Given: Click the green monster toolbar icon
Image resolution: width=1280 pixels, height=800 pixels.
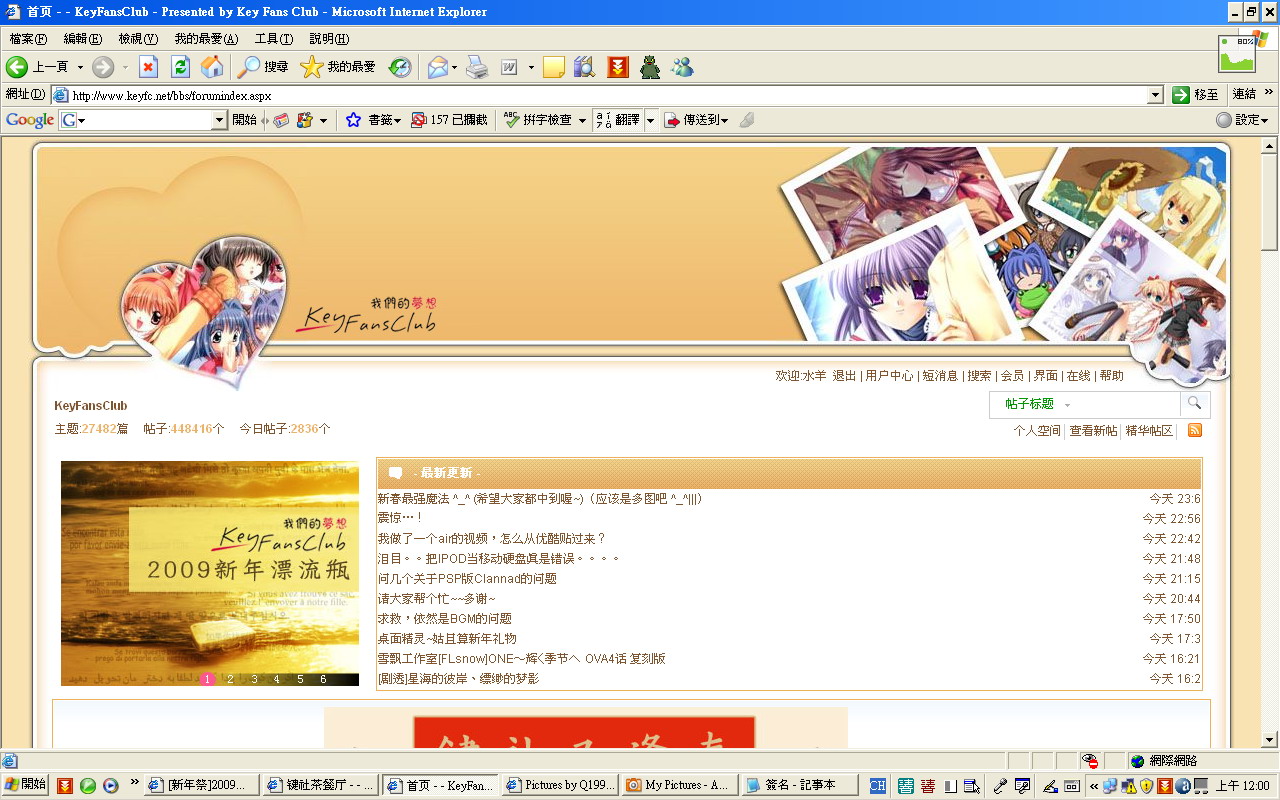Looking at the screenshot, I should tap(650, 67).
